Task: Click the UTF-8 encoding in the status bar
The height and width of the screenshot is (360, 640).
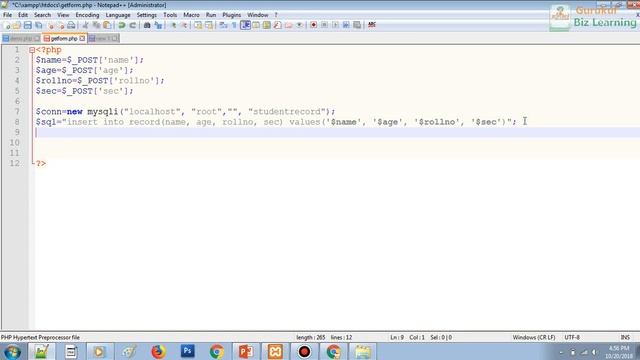Action: tap(572, 338)
